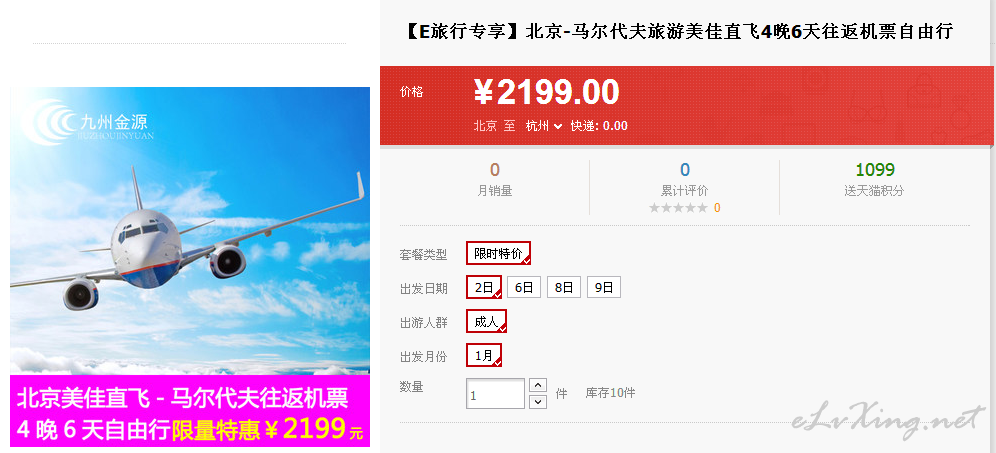Viewport: 996px width, 453px height.
Task: Click the 九州金源 logo icon
Action: pyautogui.click(x=48, y=121)
